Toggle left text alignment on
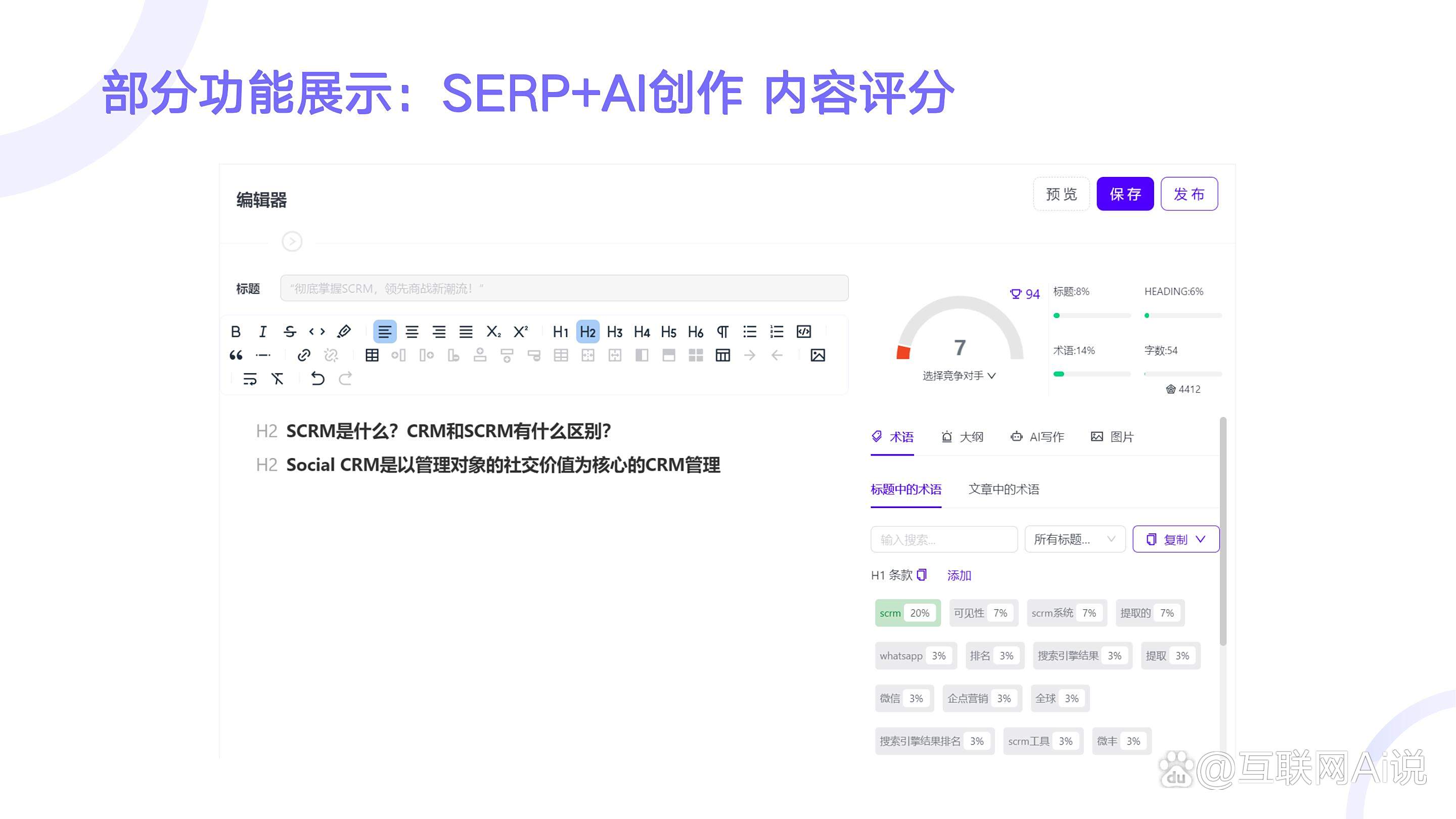Viewport: 1456px width, 819px height. (x=384, y=331)
